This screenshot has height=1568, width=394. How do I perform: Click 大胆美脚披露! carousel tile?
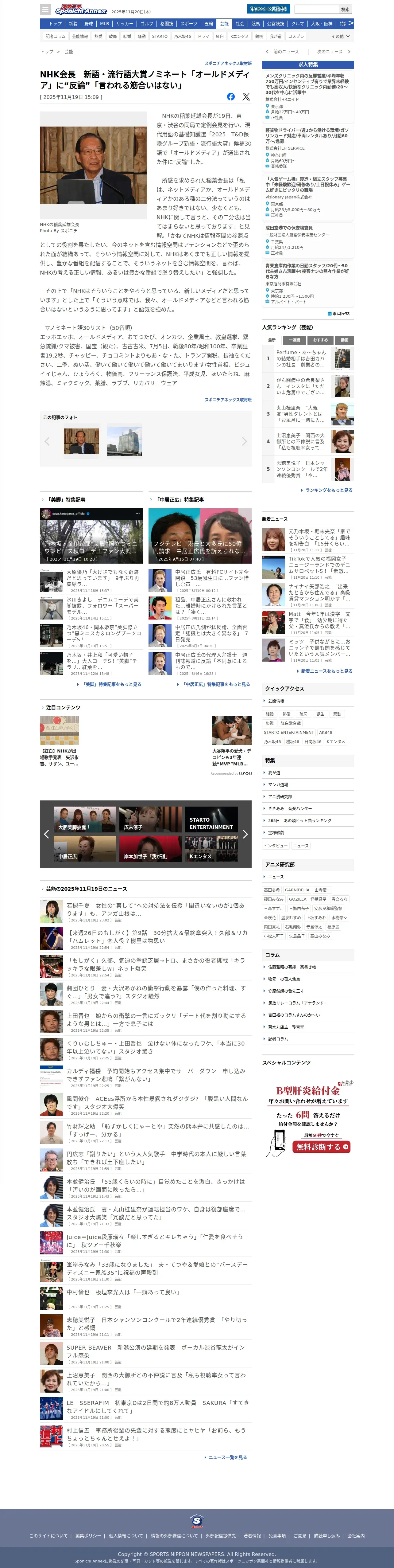coord(84,820)
